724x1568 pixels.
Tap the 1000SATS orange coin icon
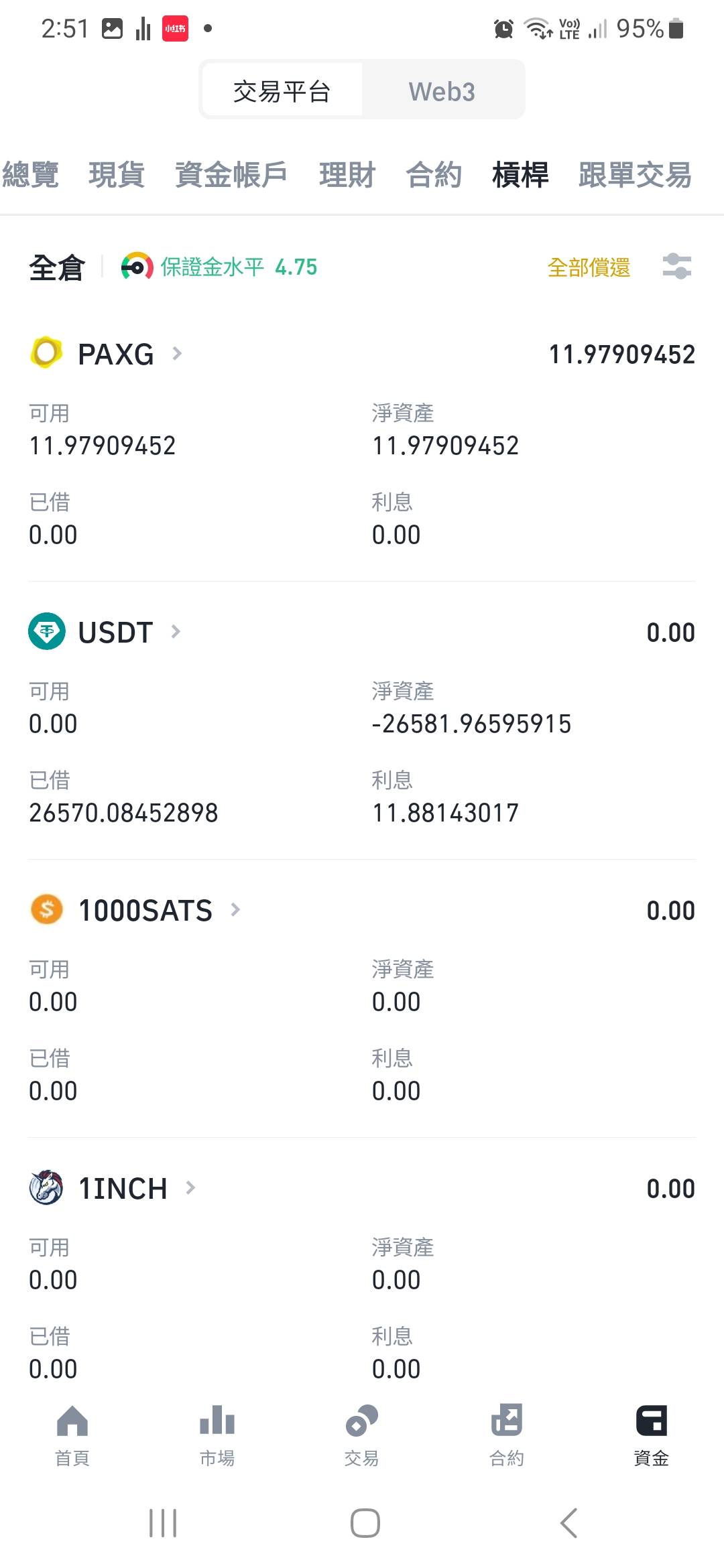pyautogui.click(x=46, y=909)
